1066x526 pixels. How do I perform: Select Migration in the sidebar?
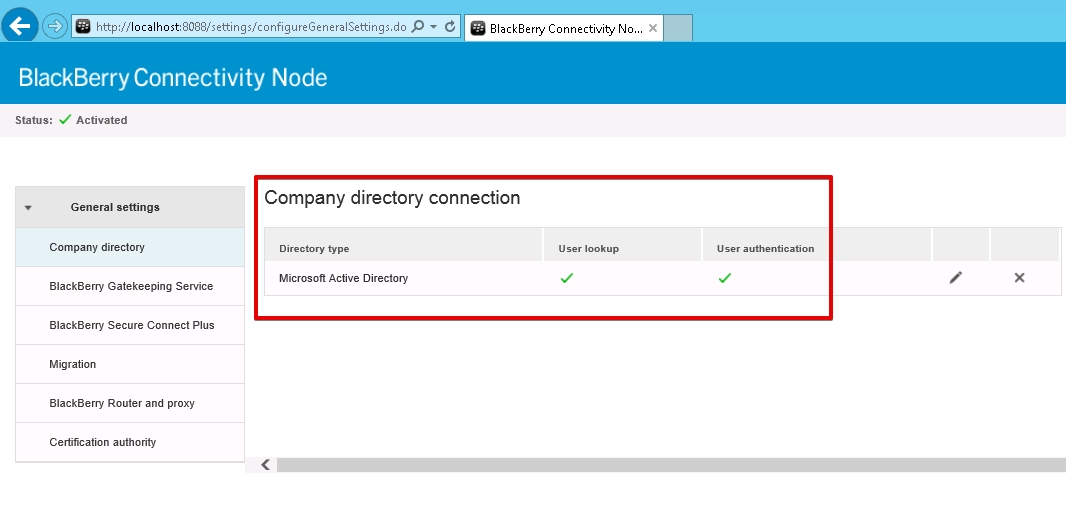pos(73,364)
